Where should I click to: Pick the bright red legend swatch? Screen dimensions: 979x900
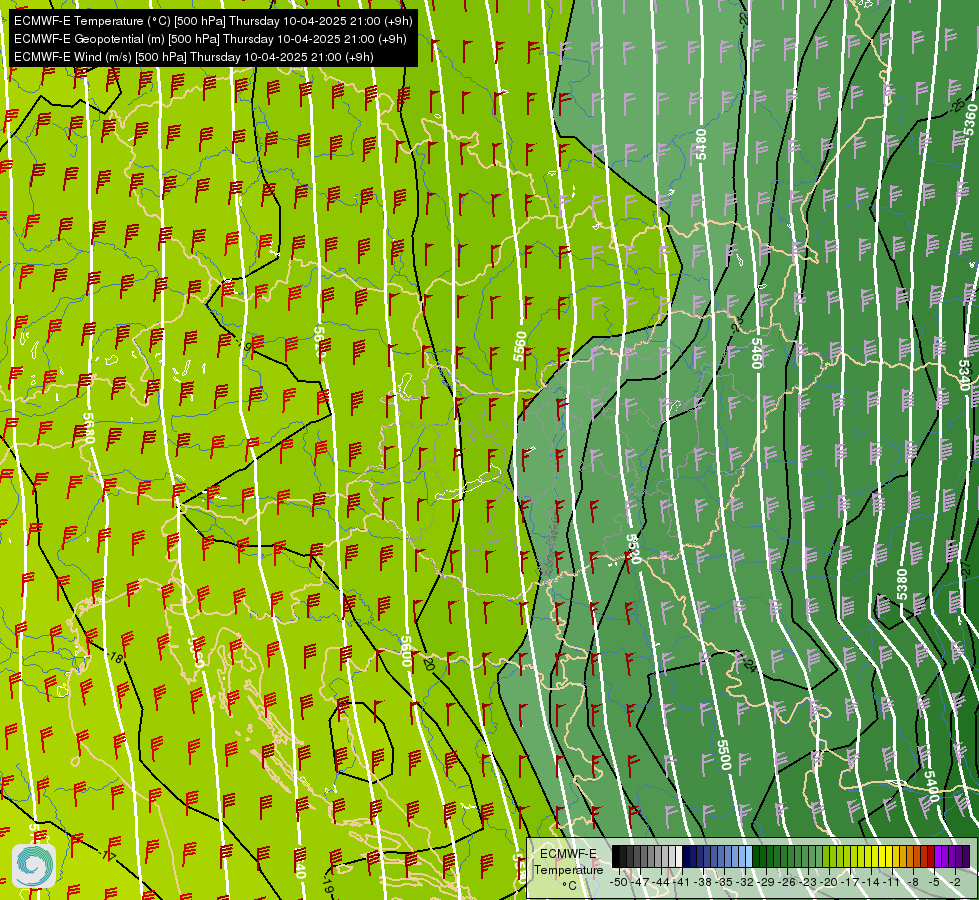(x=931, y=856)
